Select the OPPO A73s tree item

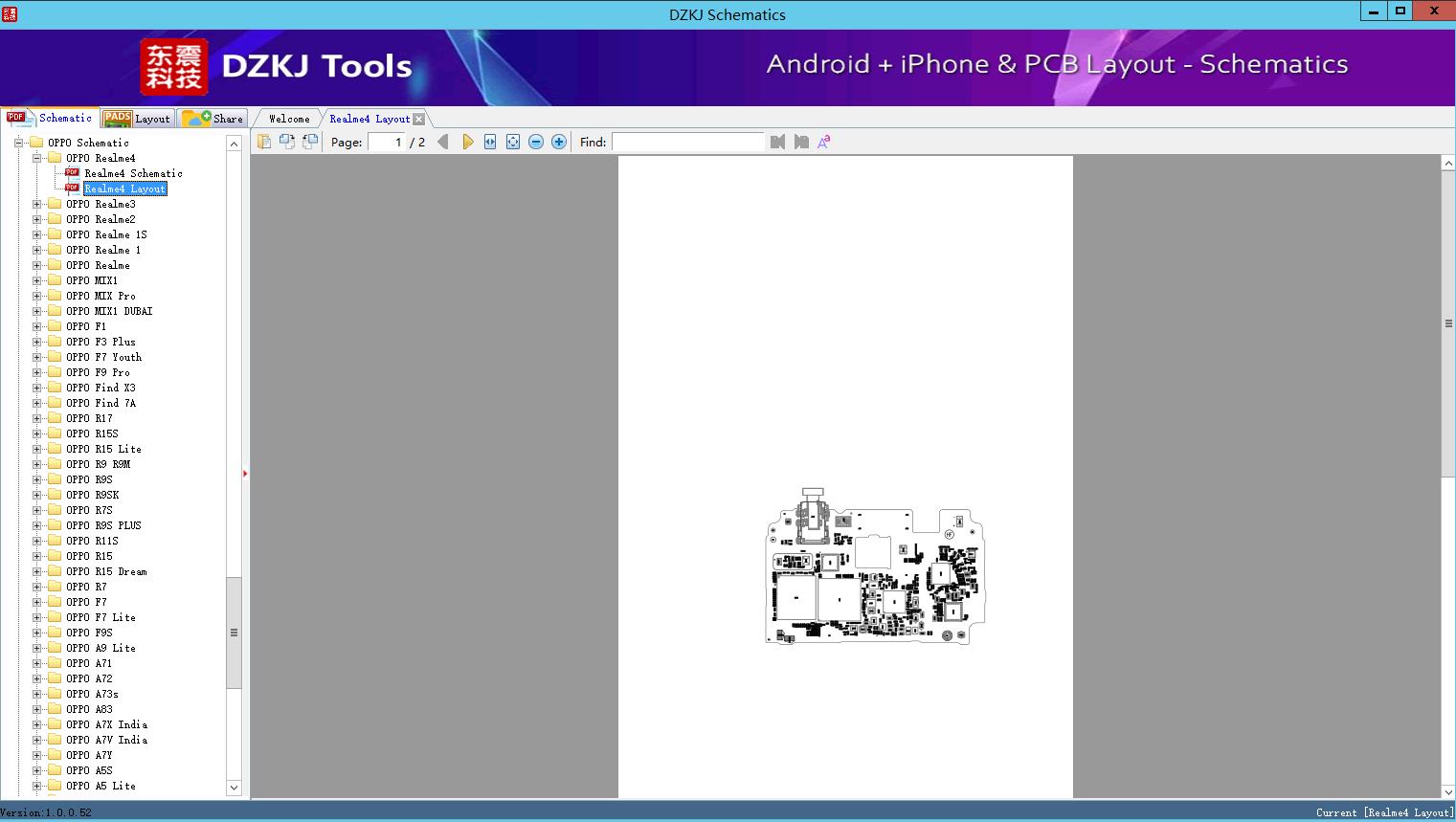click(92, 694)
